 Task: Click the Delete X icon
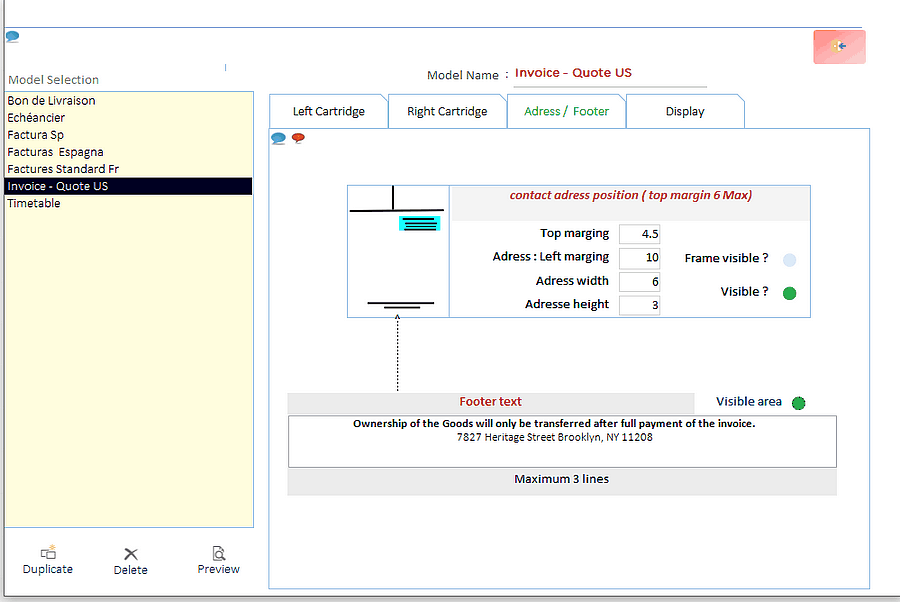[x=131, y=554]
